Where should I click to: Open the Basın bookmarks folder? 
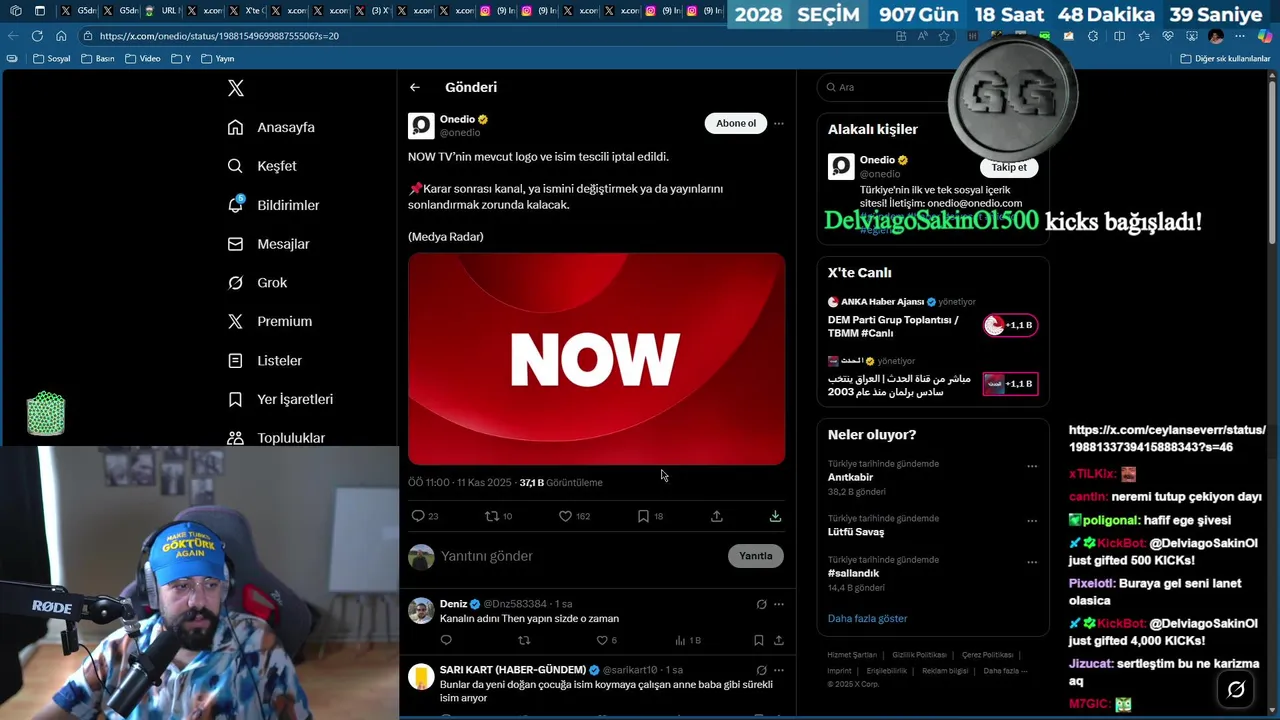click(x=98, y=59)
